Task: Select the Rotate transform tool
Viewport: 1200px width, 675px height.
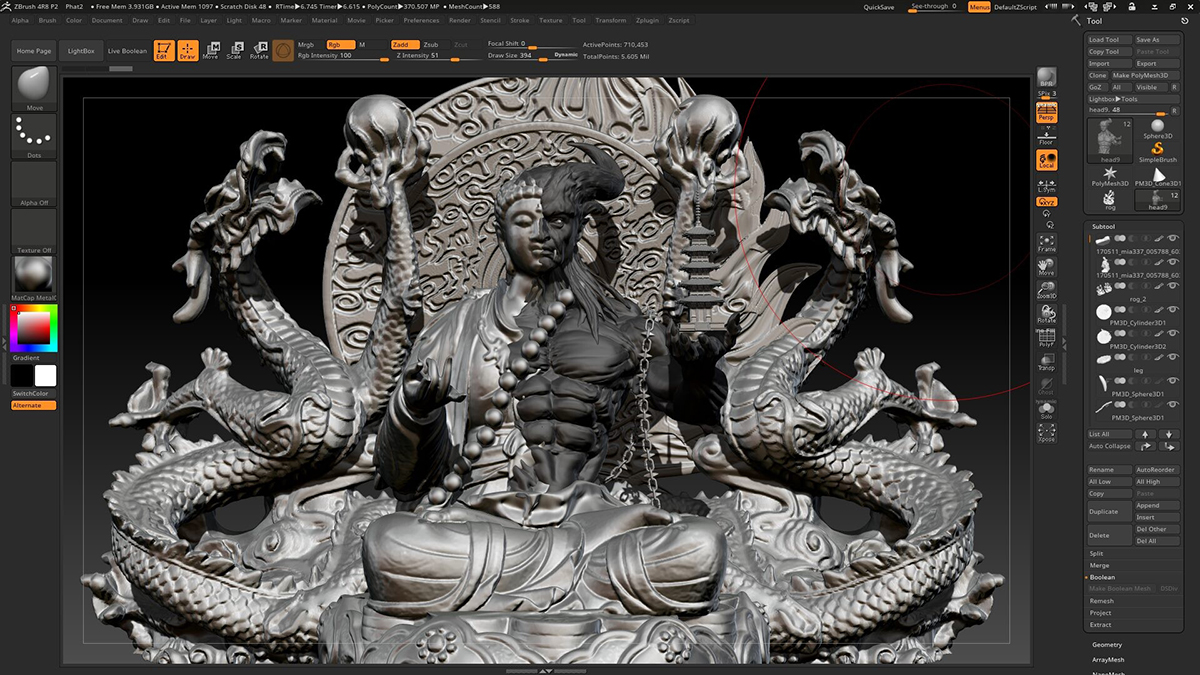Action: (x=259, y=50)
